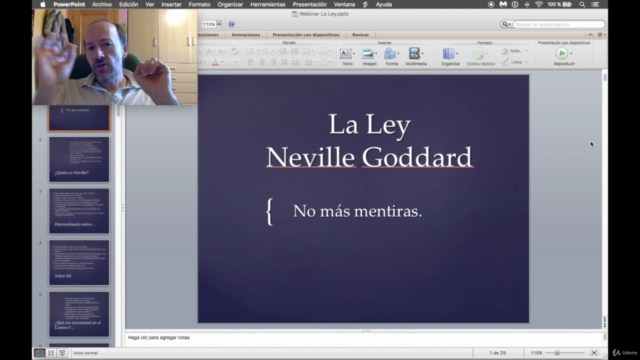640x360 pixels.
Task: Open the Ayuda menu
Action: click(384, 4)
